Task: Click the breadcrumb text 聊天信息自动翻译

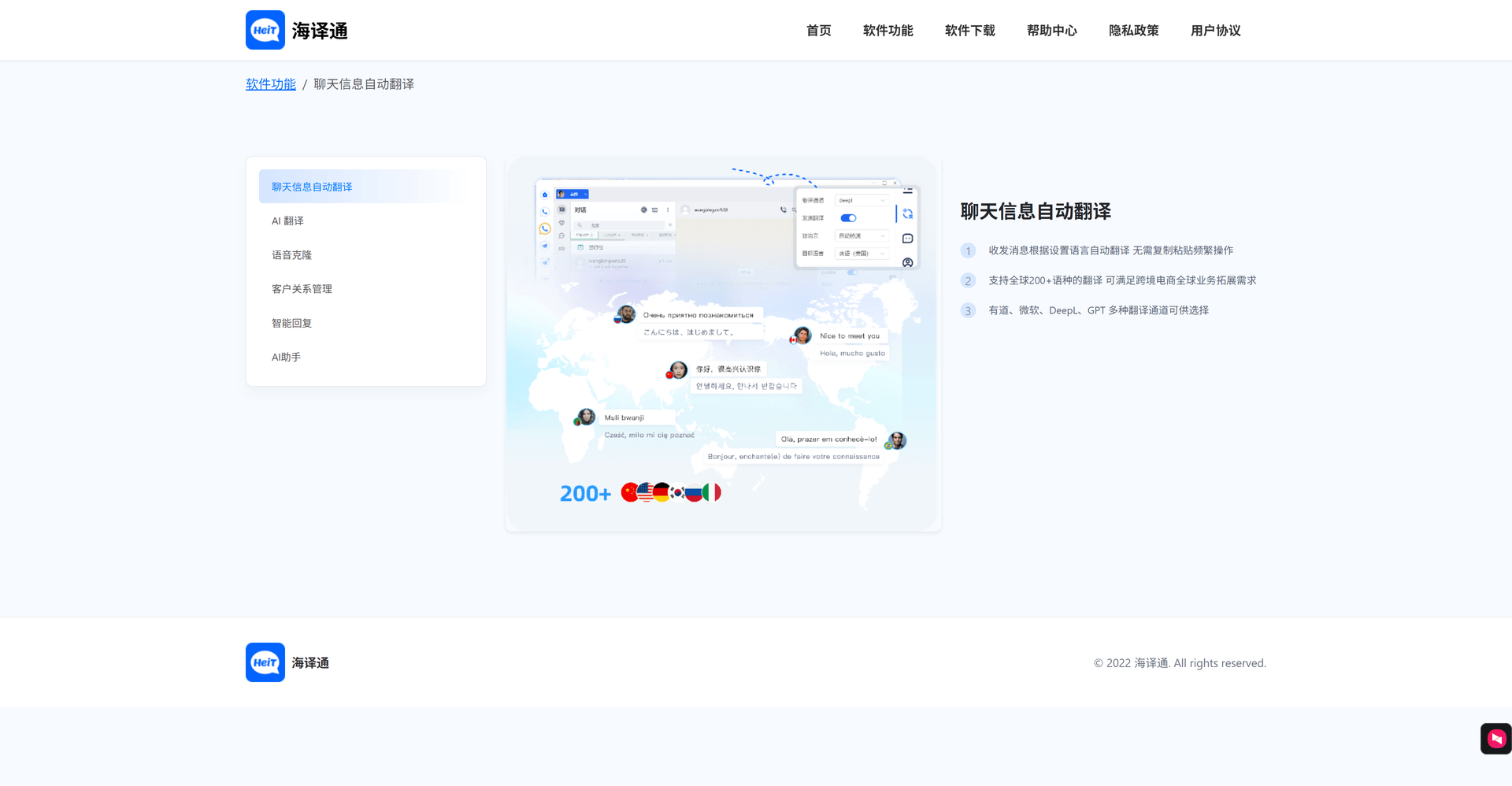Action: (x=364, y=84)
